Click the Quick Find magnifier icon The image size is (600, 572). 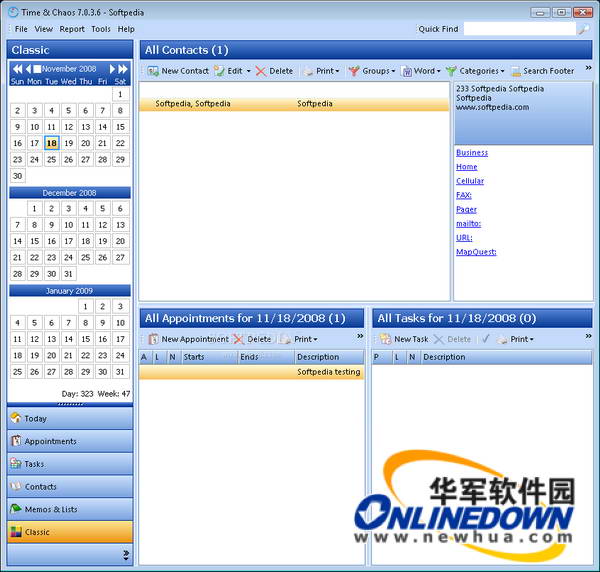click(584, 29)
